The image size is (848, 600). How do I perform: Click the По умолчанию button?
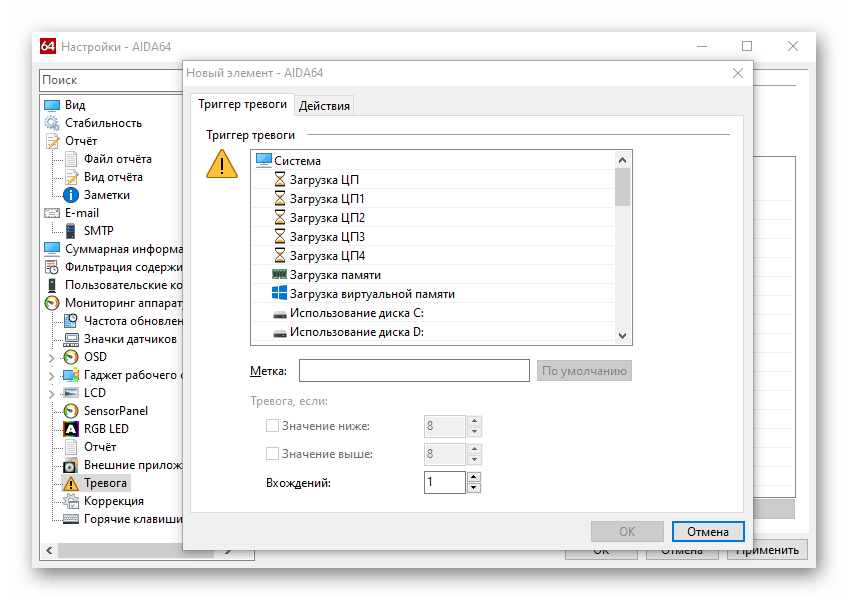pos(584,371)
